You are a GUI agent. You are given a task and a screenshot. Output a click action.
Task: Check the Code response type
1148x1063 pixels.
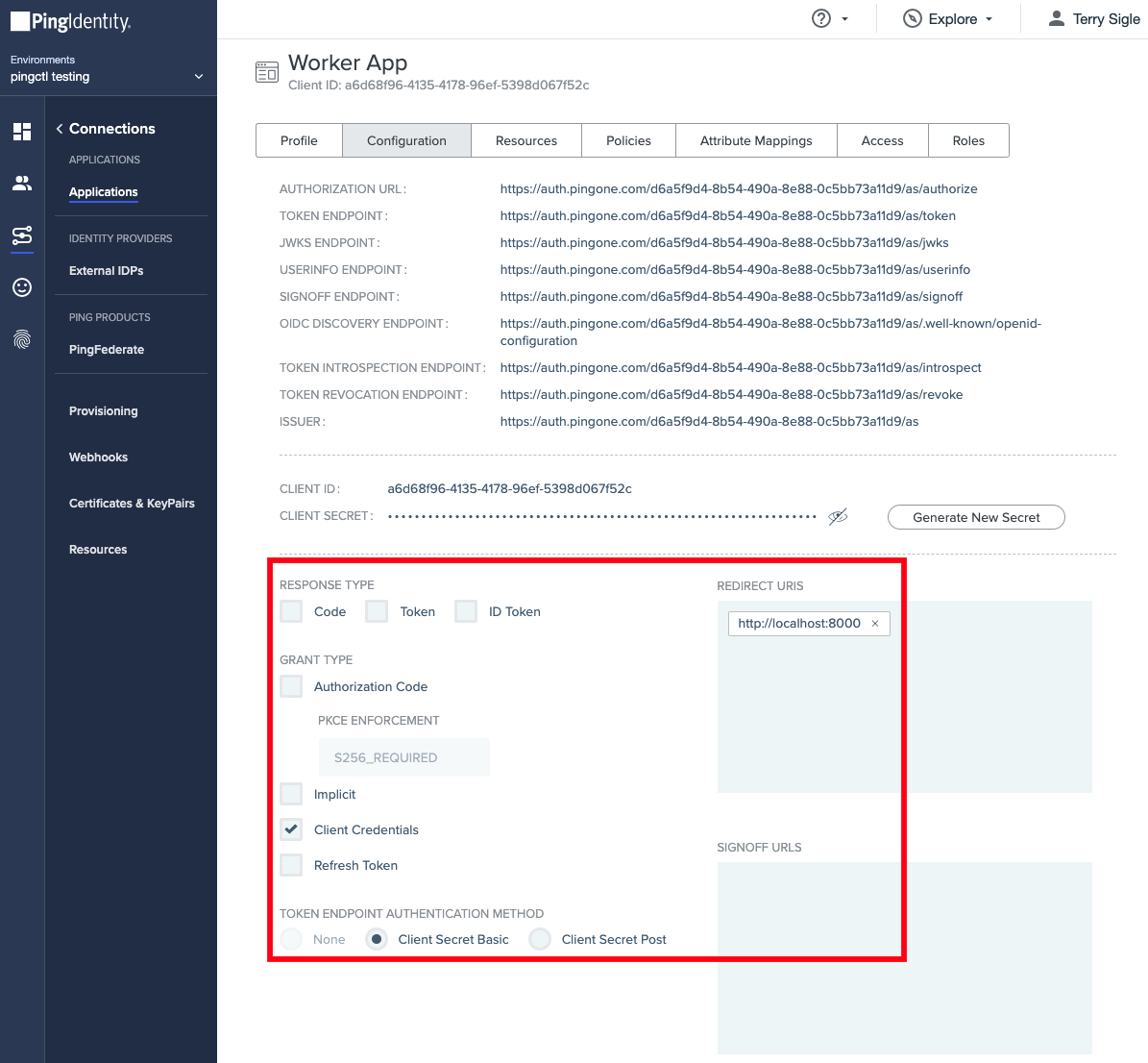pos(290,610)
